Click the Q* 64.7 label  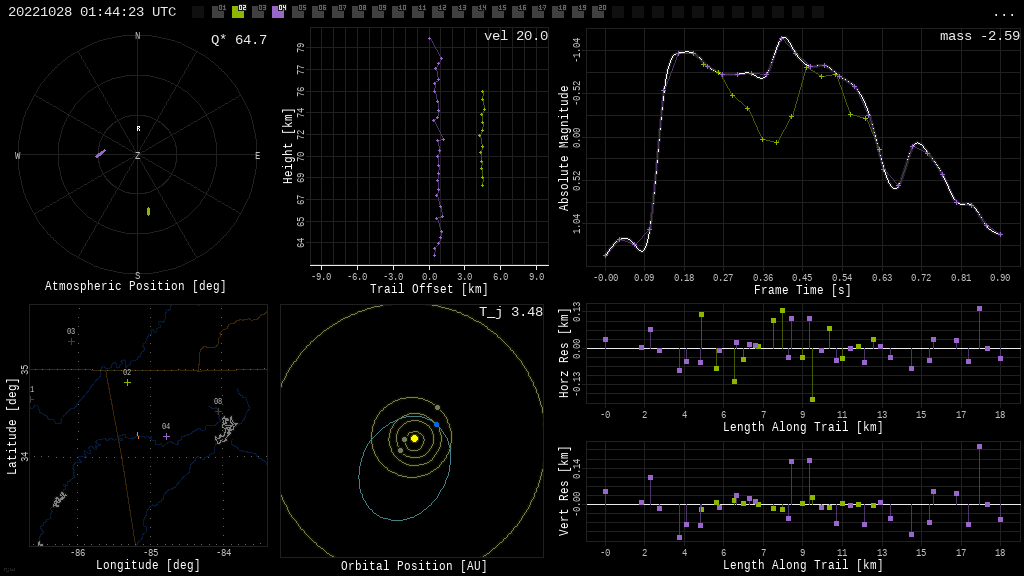(x=238, y=41)
